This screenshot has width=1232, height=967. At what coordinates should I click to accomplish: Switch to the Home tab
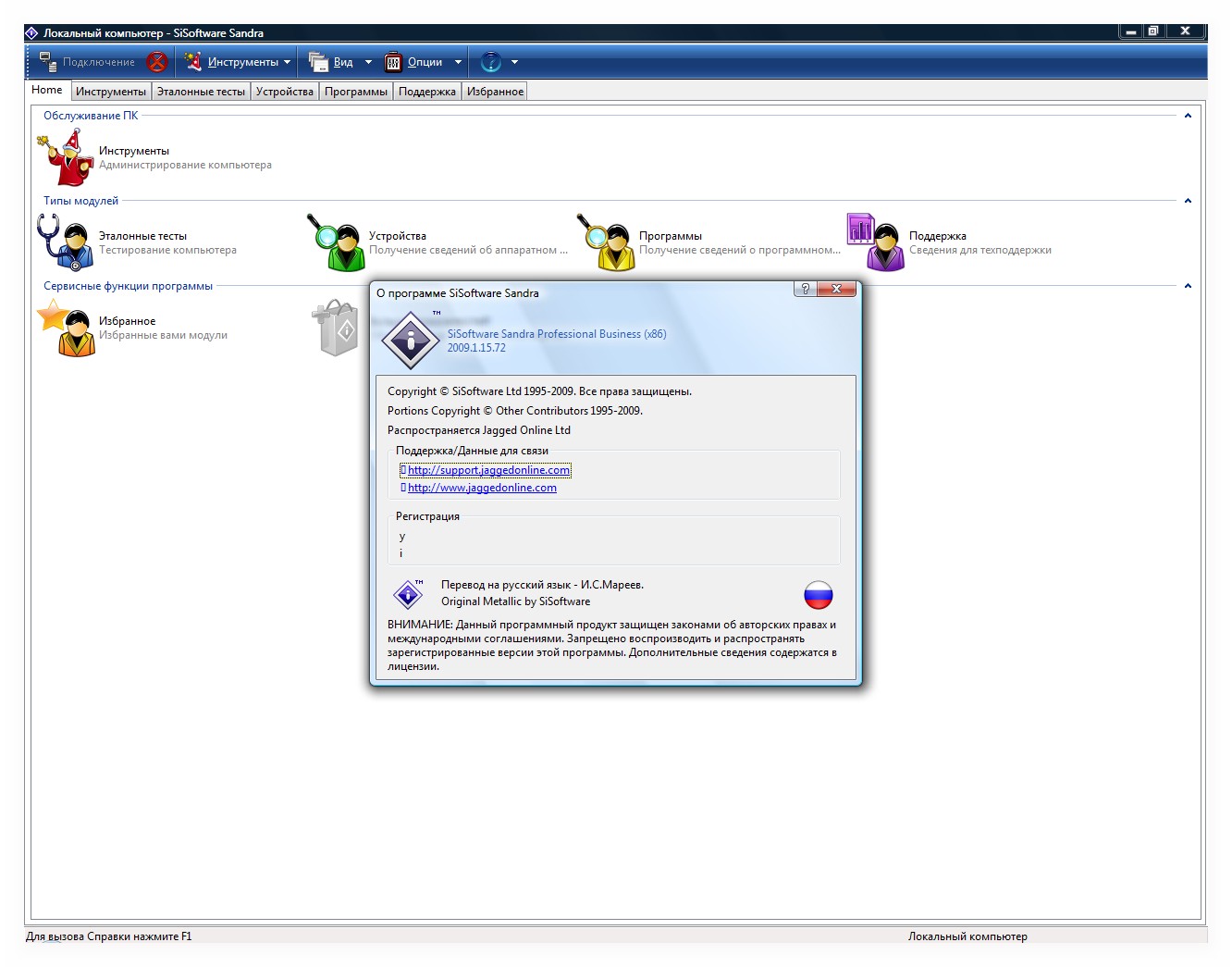[x=47, y=90]
